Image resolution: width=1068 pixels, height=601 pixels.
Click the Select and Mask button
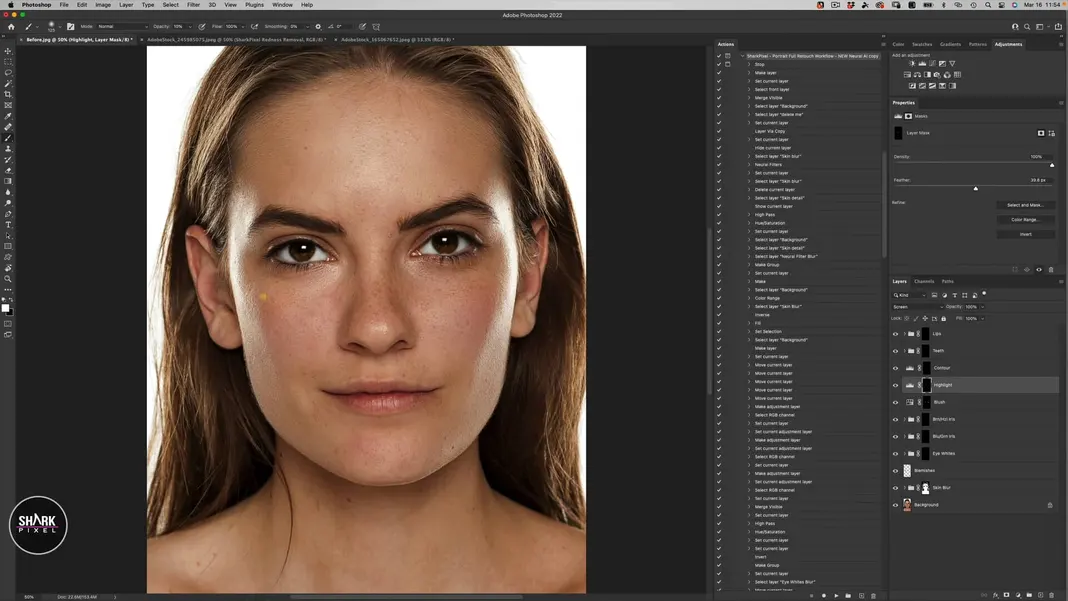[x=1025, y=205]
